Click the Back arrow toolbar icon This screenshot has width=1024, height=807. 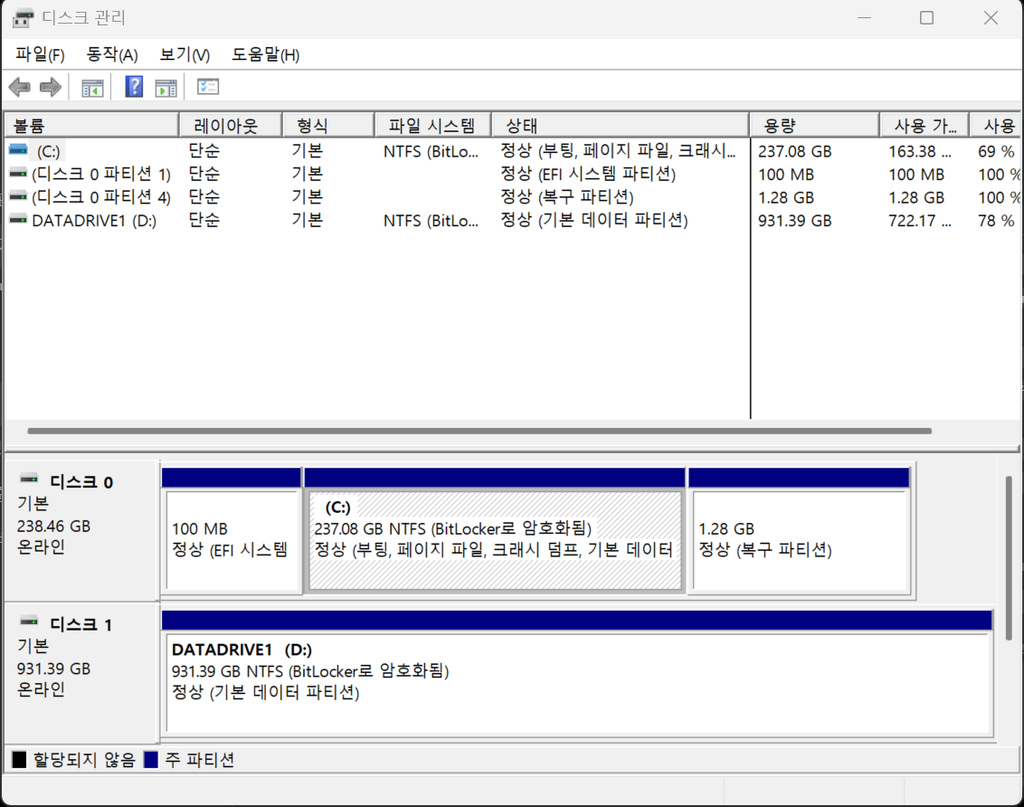[x=20, y=87]
